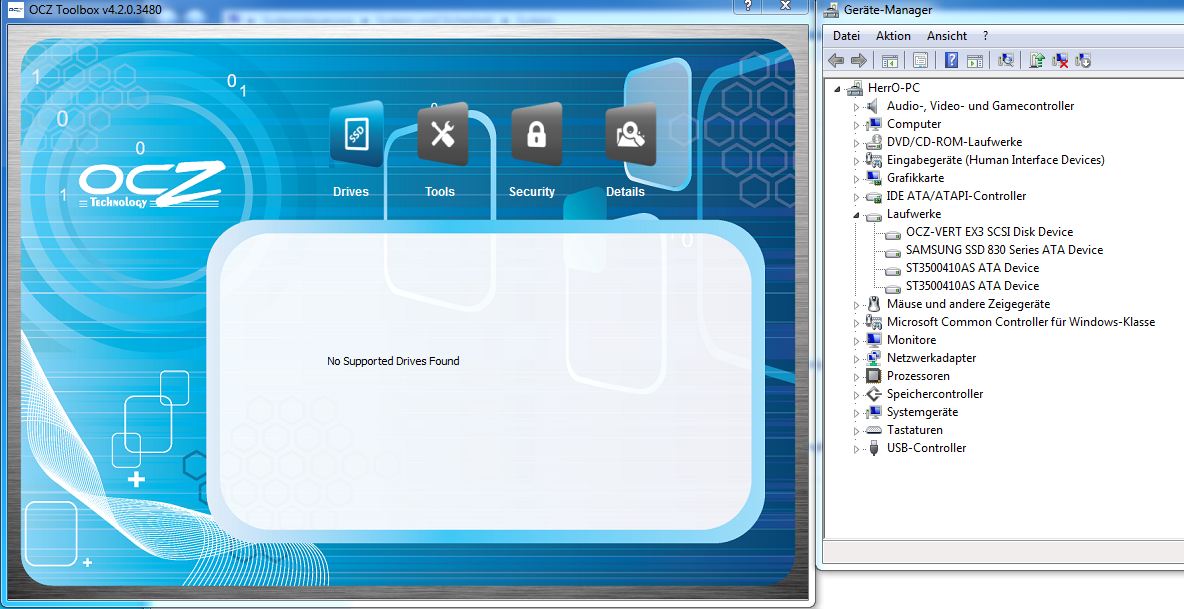Click the uninstall device red X icon
The height and width of the screenshot is (609, 1184).
1060,60
